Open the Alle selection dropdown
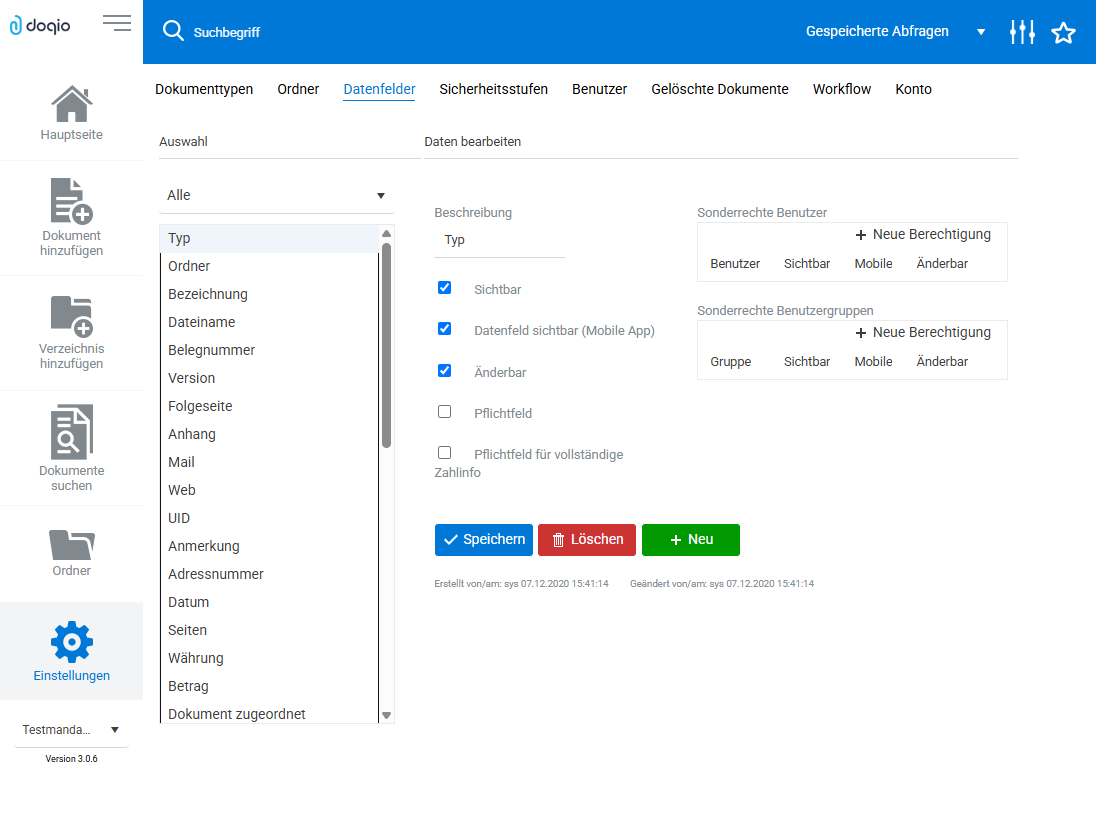The image size is (1096, 826). point(276,196)
